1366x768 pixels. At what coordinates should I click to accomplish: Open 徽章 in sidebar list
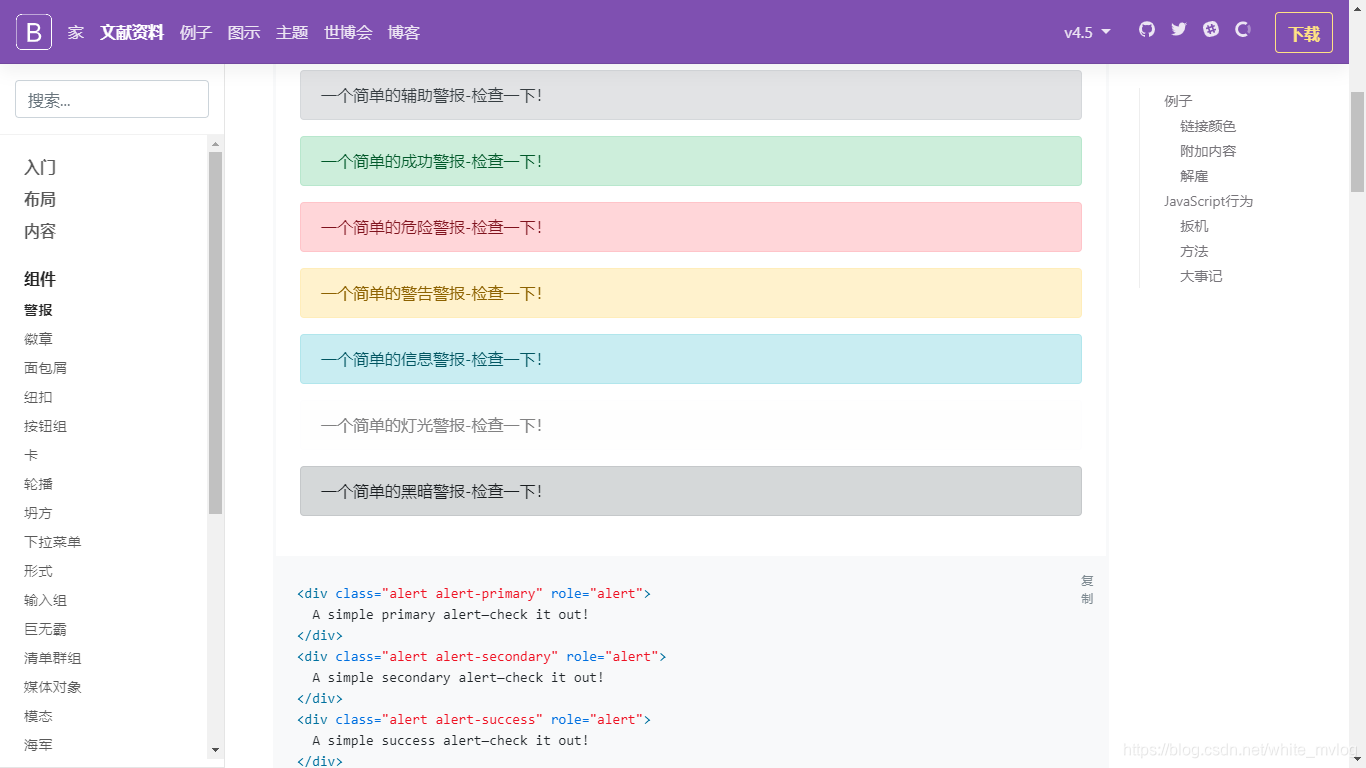pos(38,339)
